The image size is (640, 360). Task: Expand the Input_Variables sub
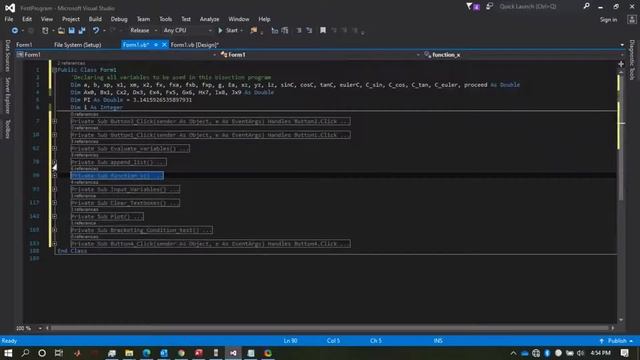(x=54, y=189)
